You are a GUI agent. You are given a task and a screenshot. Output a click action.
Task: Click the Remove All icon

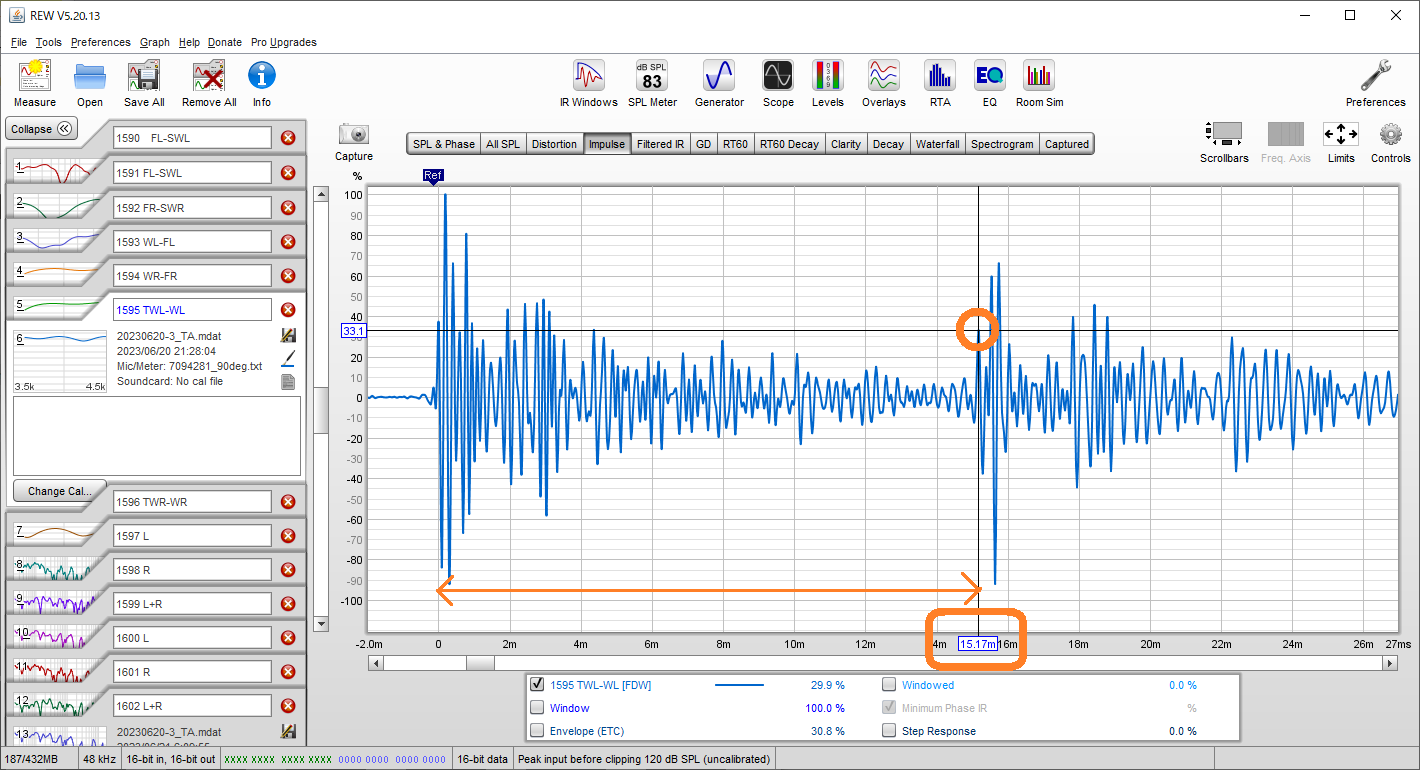(209, 76)
